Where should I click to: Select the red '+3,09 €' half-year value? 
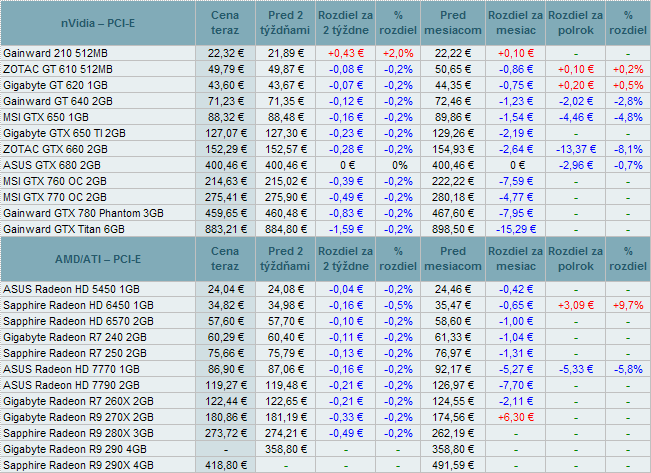[x=576, y=305]
